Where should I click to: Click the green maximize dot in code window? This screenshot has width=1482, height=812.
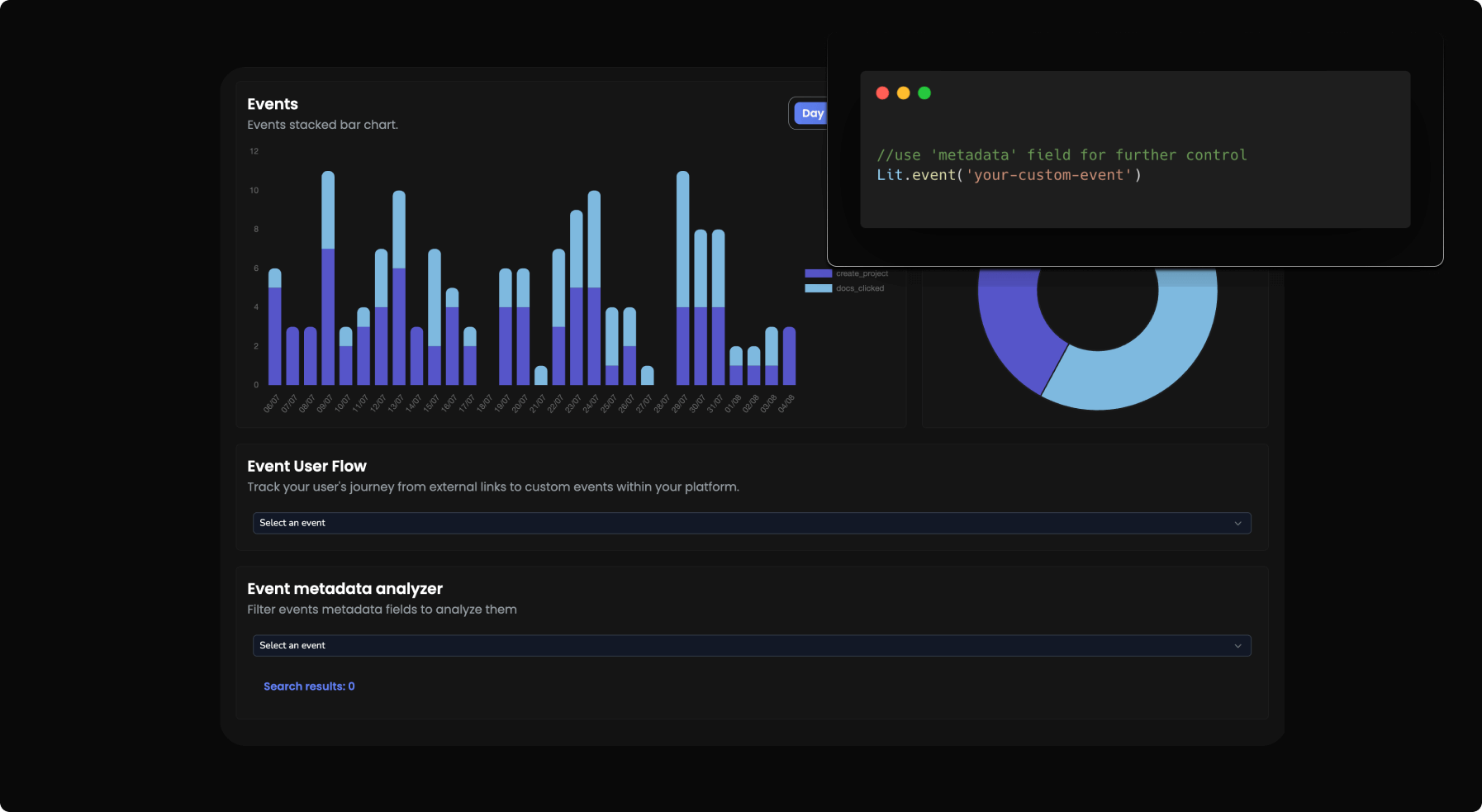tap(924, 93)
